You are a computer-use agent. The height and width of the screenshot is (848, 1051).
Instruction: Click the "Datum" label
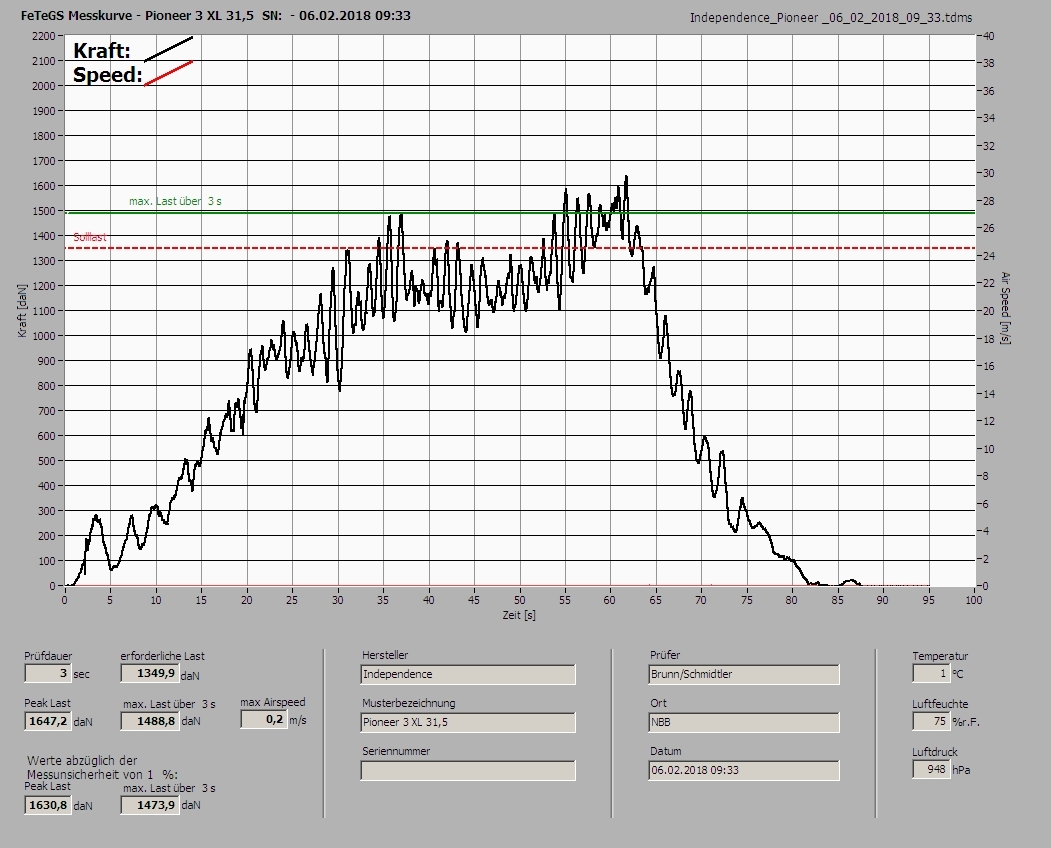(666, 751)
